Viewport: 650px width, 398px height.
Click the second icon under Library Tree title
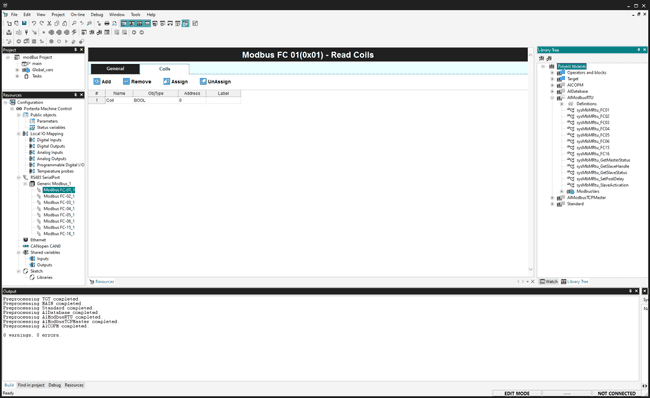tap(549, 58)
